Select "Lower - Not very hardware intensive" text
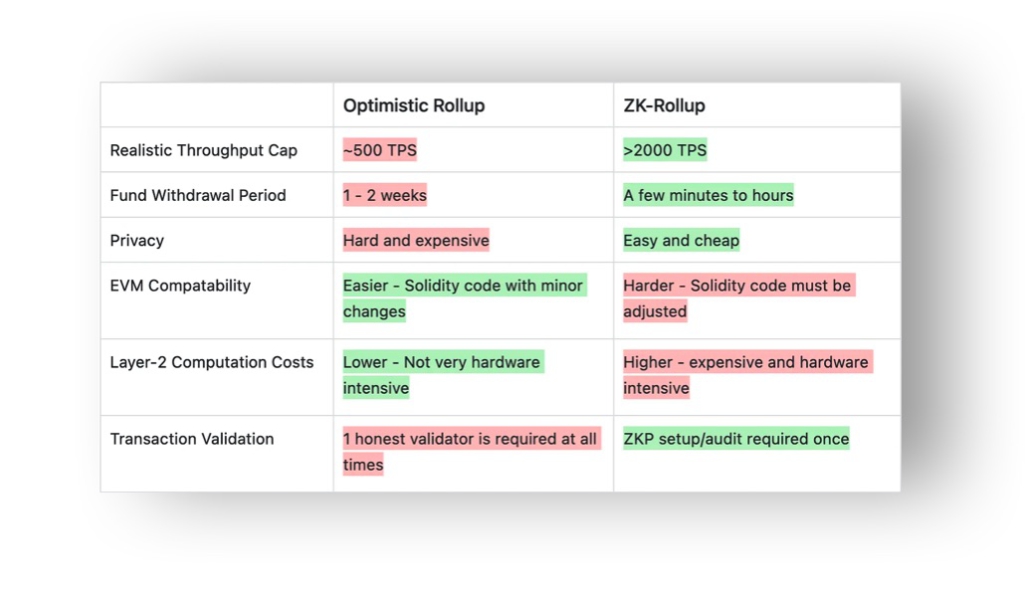 [x=441, y=362]
